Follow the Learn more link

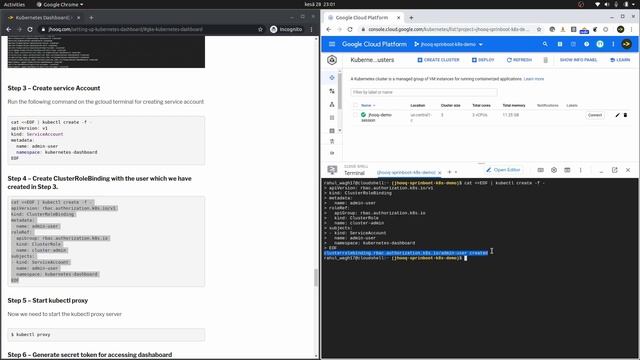coord(533,79)
